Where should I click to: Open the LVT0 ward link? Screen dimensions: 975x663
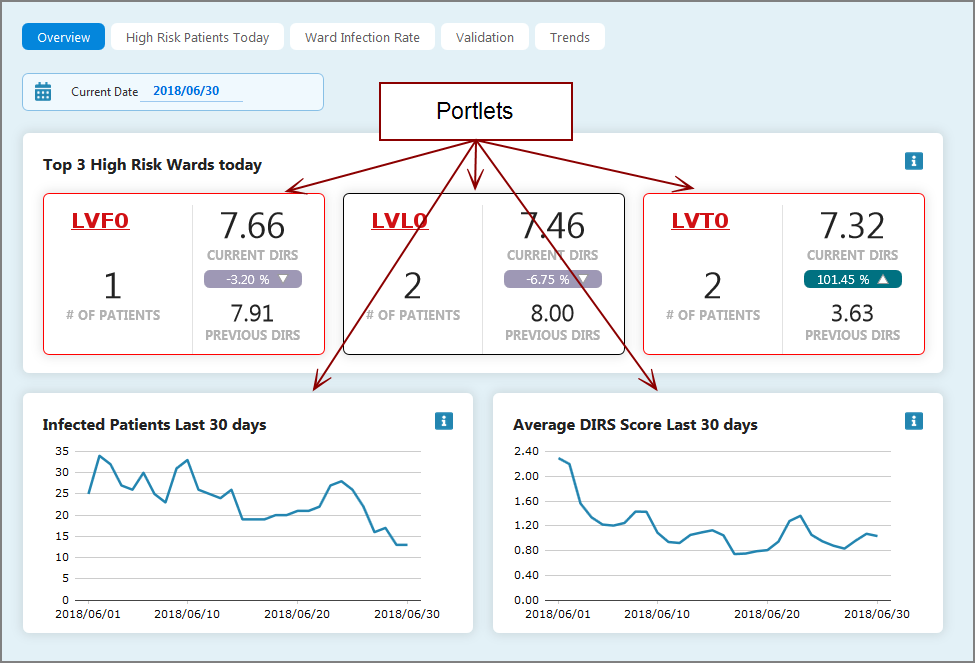700,221
